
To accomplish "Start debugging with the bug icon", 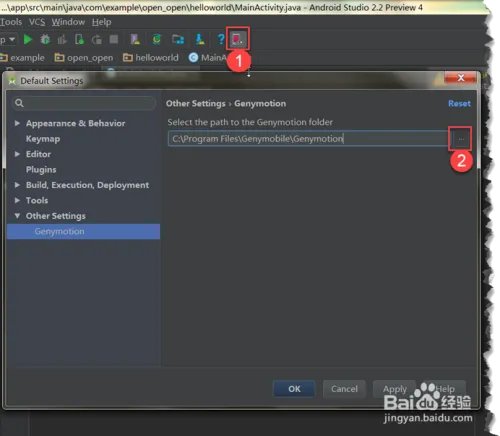I will pyautogui.click(x=45, y=40).
